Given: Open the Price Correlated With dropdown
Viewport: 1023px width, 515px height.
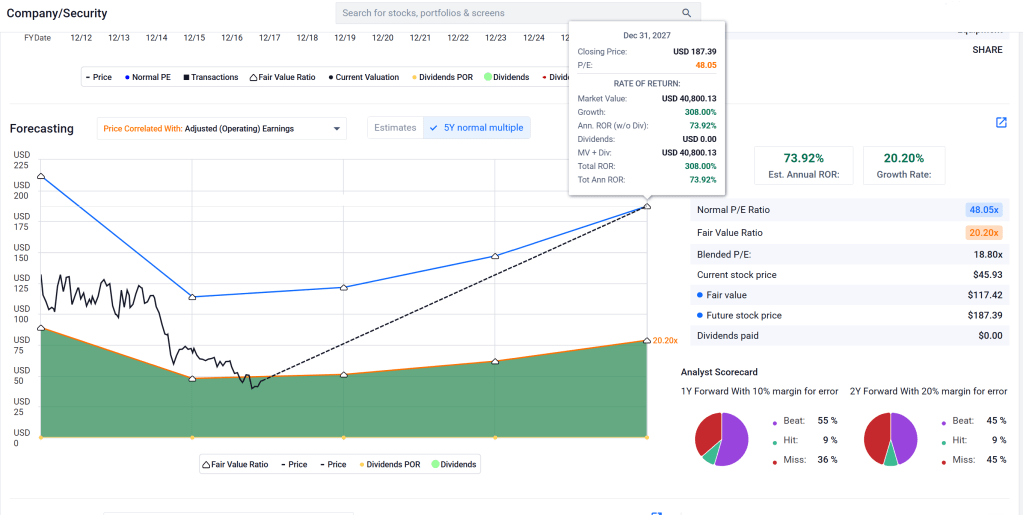Looking at the screenshot, I should pos(222,128).
